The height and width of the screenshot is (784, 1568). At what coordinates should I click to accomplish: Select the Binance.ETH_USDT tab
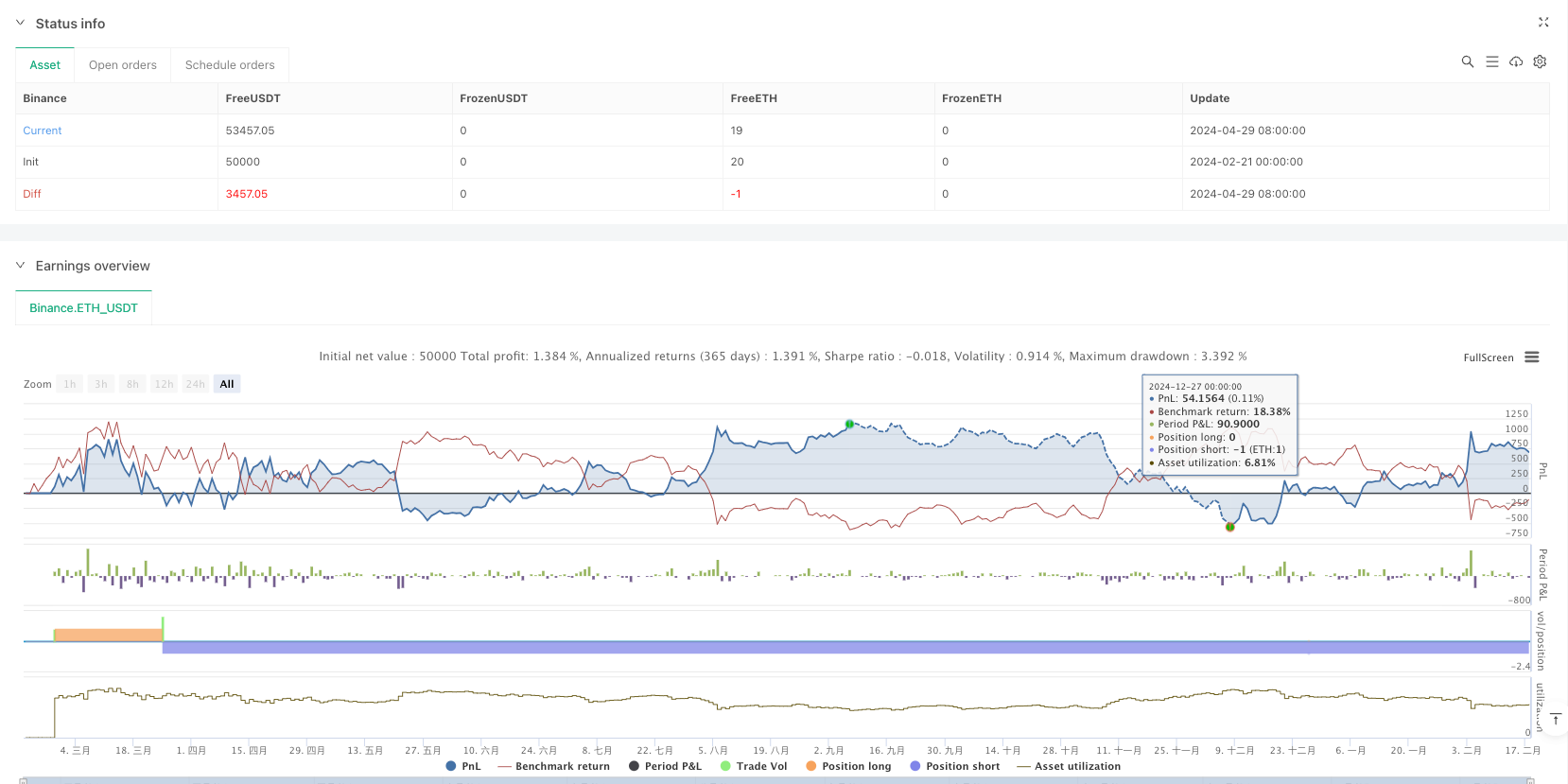(83, 308)
